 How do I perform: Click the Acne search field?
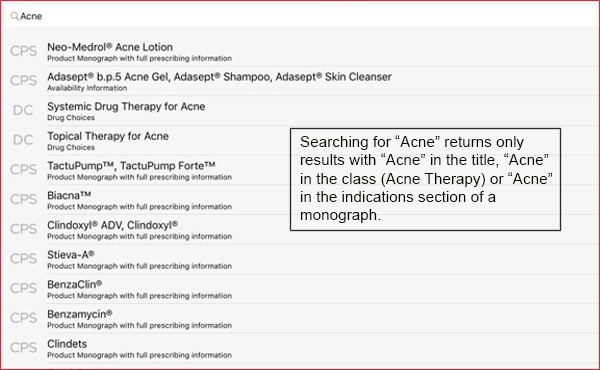pos(302,16)
